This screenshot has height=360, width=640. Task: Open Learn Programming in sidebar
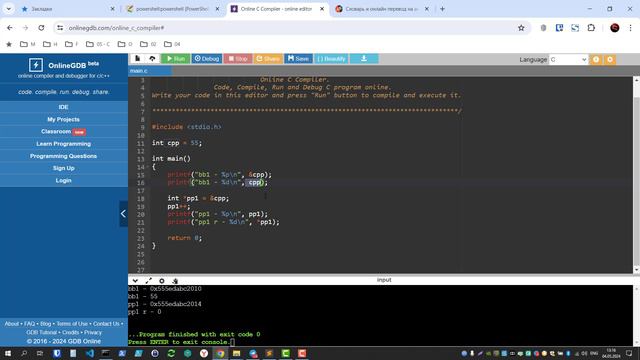(x=64, y=144)
